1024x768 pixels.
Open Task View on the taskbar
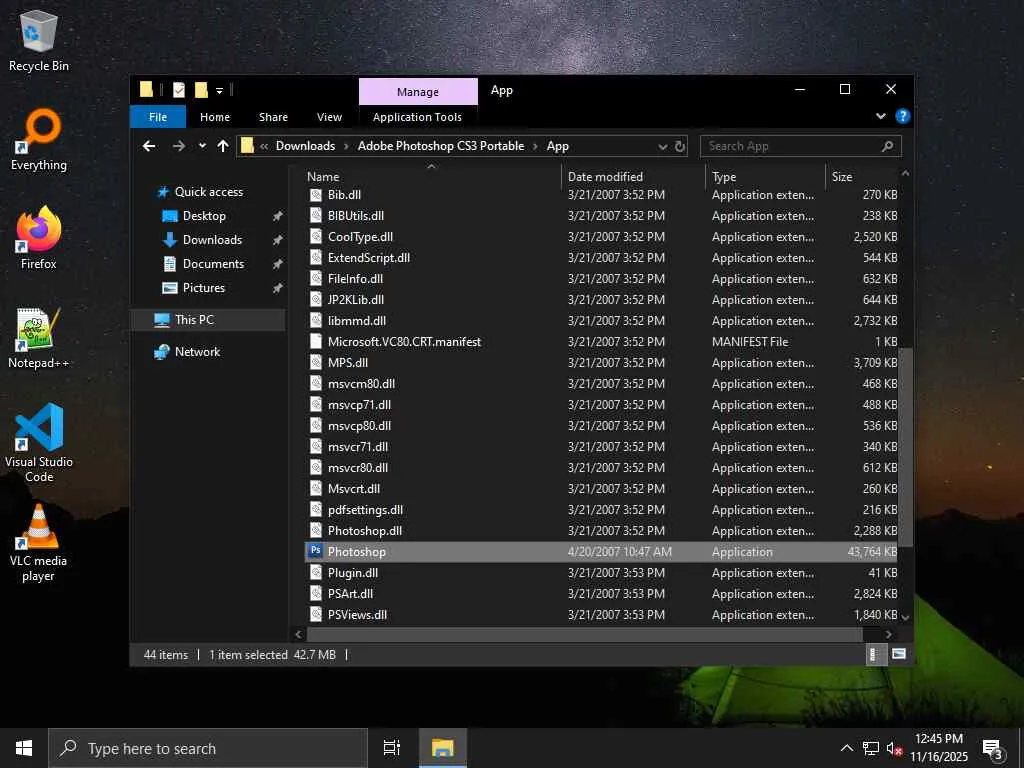[392, 748]
